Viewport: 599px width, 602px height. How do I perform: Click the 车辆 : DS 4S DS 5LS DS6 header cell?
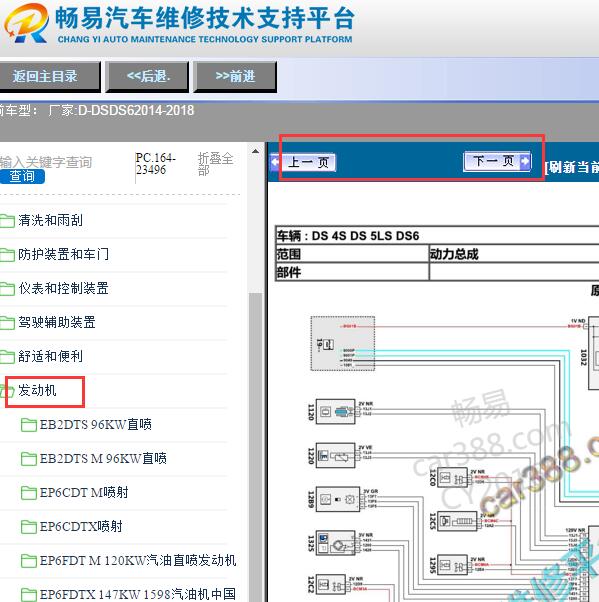(437, 235)
